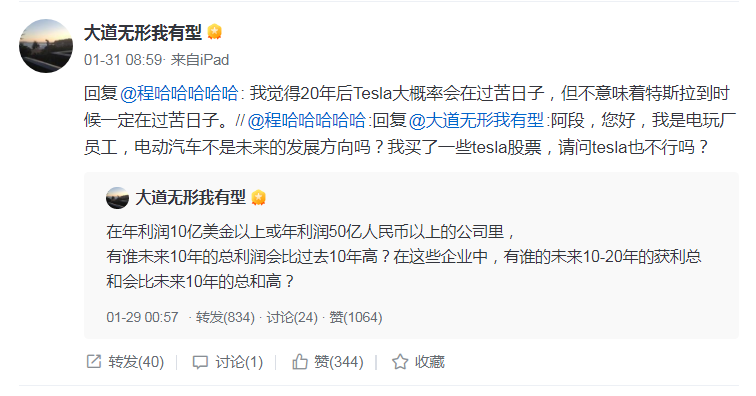Click the quoted post text about 年利润10亿美金
This screenshot has width=756, height=396.
(404, 256)
